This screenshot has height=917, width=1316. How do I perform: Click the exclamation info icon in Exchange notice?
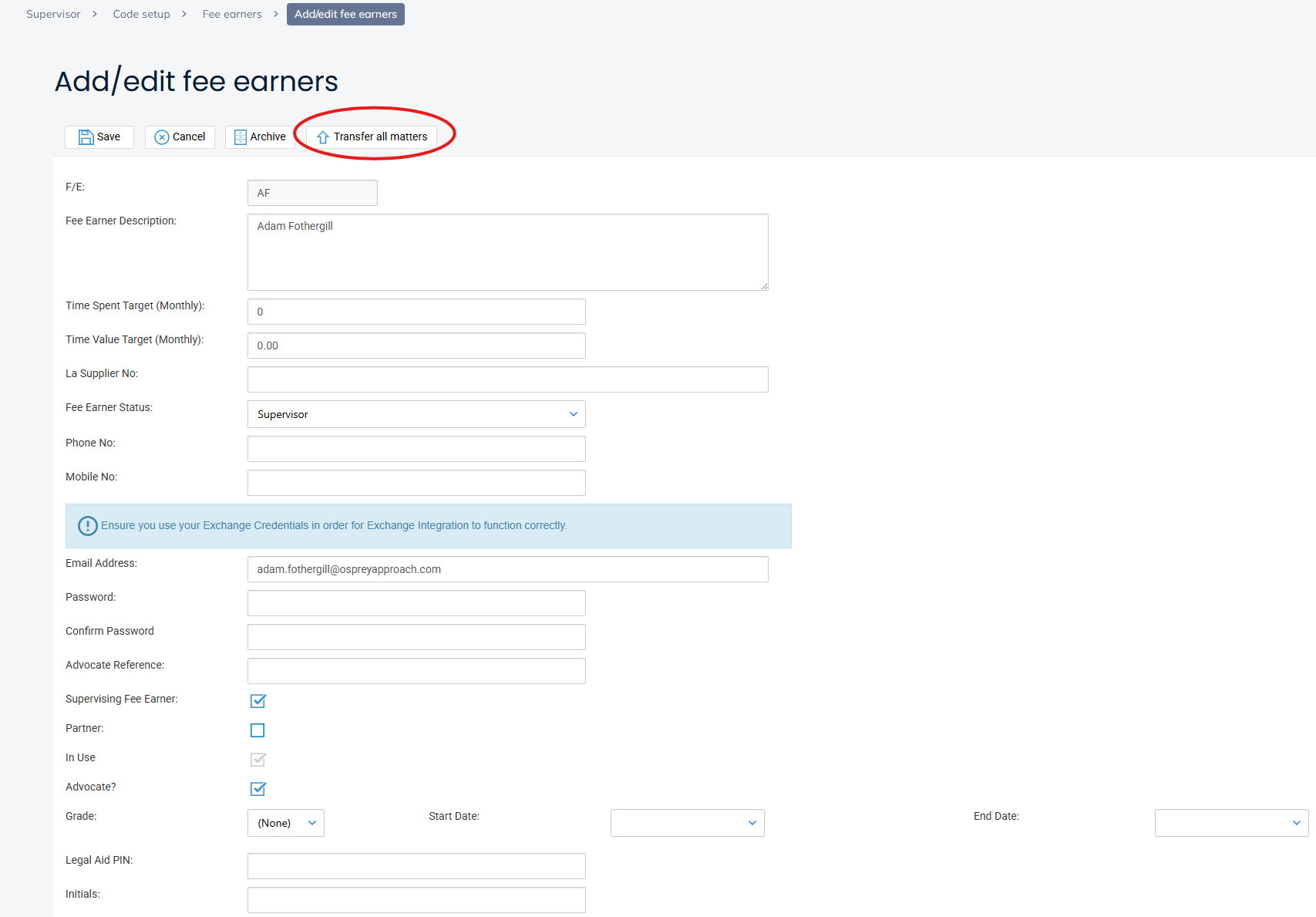click(88, 526)
